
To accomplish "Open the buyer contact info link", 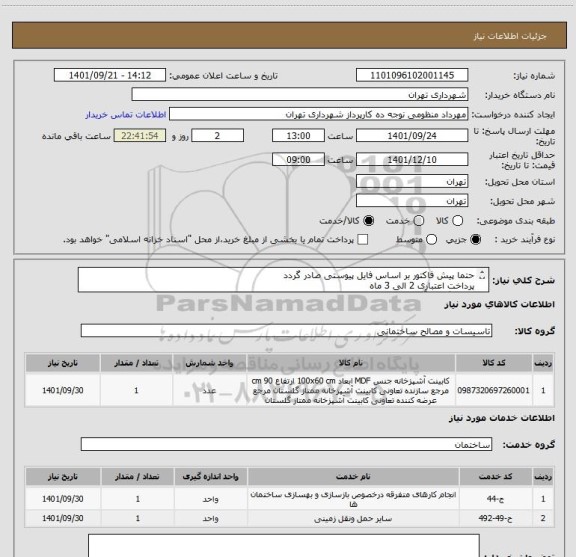I will click(x=126, y=115).
